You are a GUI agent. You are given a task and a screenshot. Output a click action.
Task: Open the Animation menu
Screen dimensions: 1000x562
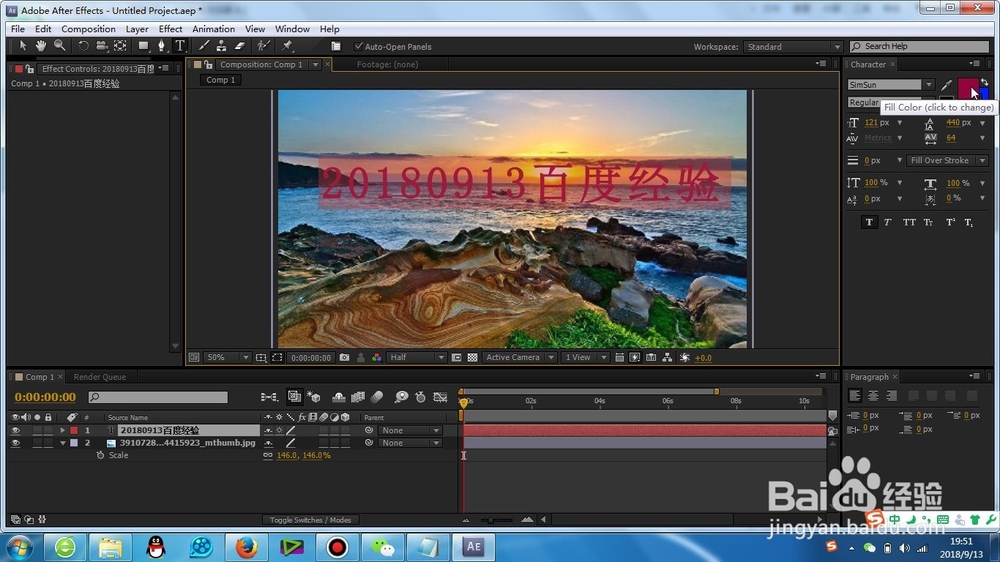click(x=214, y=29)
